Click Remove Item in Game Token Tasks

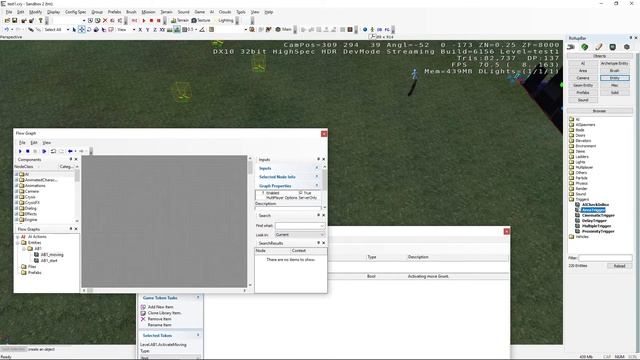coord(160,319)
